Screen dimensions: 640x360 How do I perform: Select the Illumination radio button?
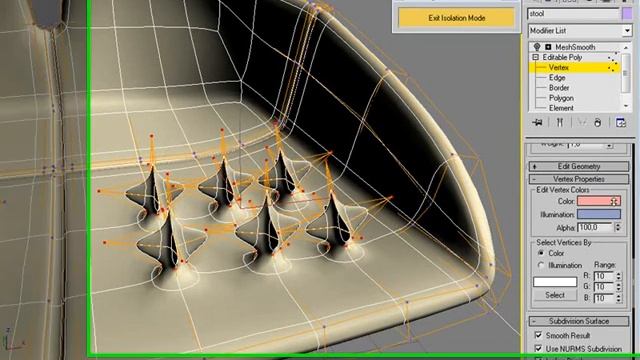click(x=541, y=265)
